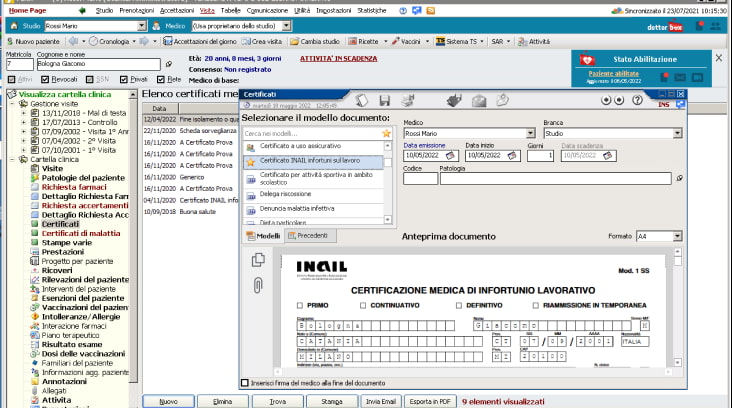The image size is (732, 408).
Task: Open the Cronologia dropdown arrow
Action: pos(134,42)
